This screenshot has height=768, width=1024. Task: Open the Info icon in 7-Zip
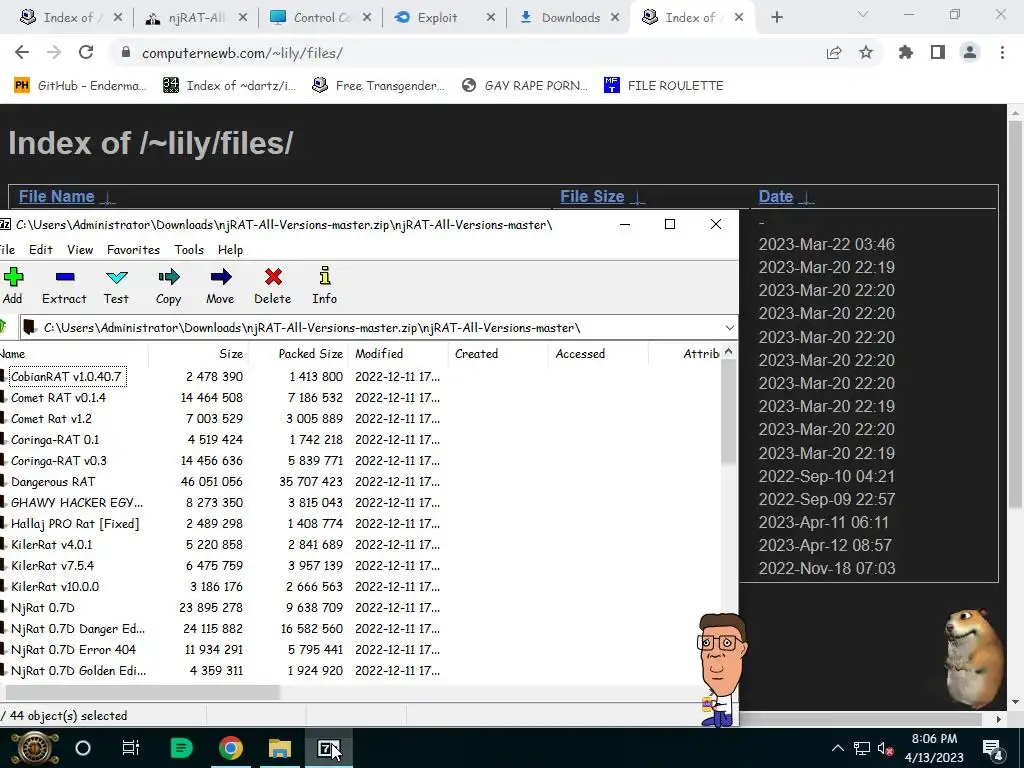point(325,276)
